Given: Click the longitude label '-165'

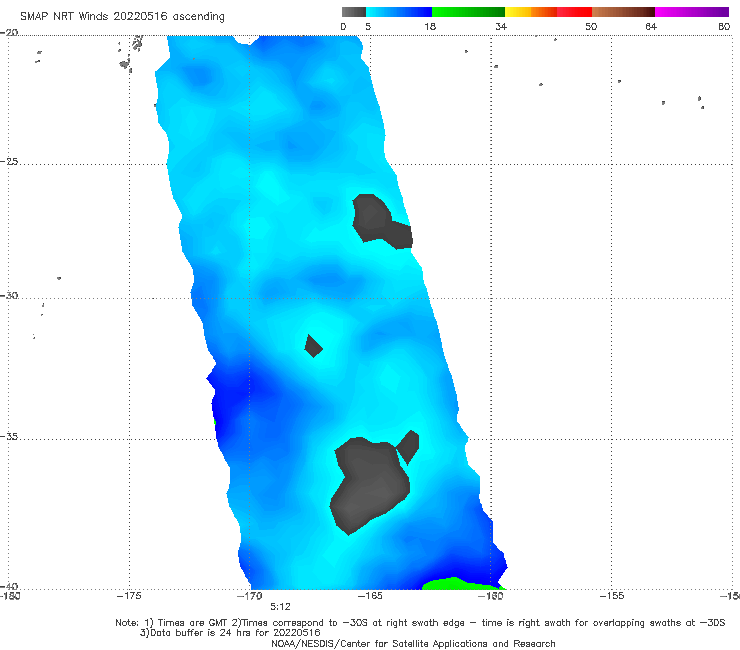Looking at the screenshot, I should (370, 596).
